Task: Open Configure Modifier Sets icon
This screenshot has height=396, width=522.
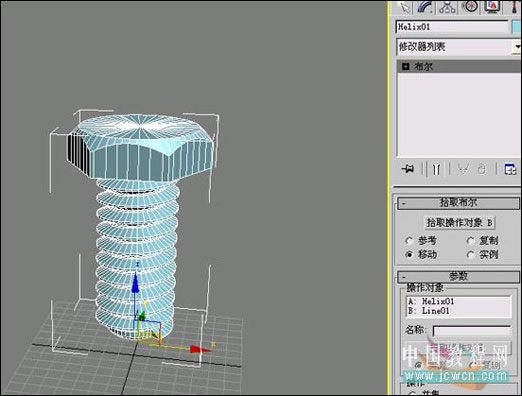Action: pyautogui.click(x=510, y=169)
